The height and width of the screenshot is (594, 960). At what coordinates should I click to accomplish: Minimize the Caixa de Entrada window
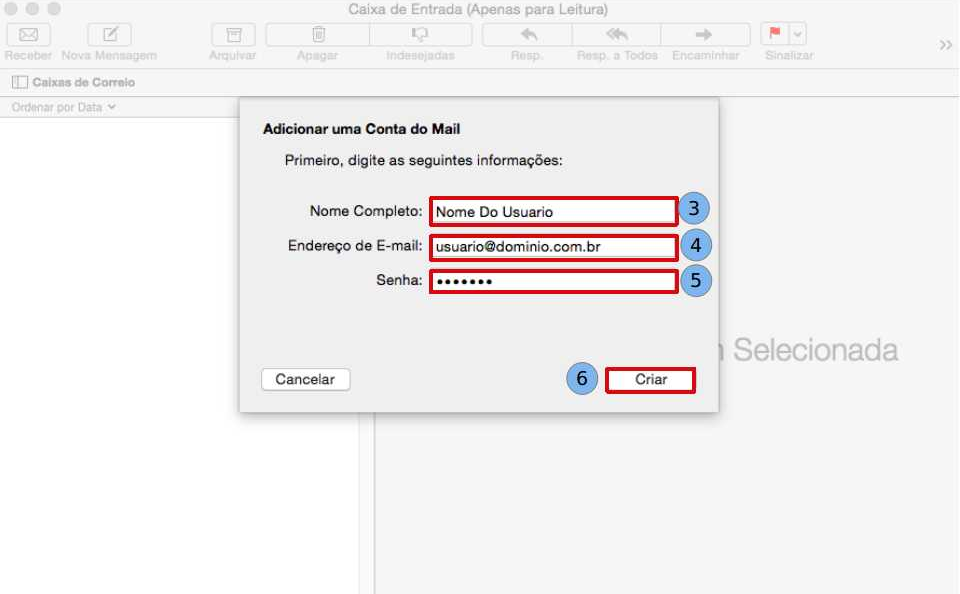click(32, 9)
